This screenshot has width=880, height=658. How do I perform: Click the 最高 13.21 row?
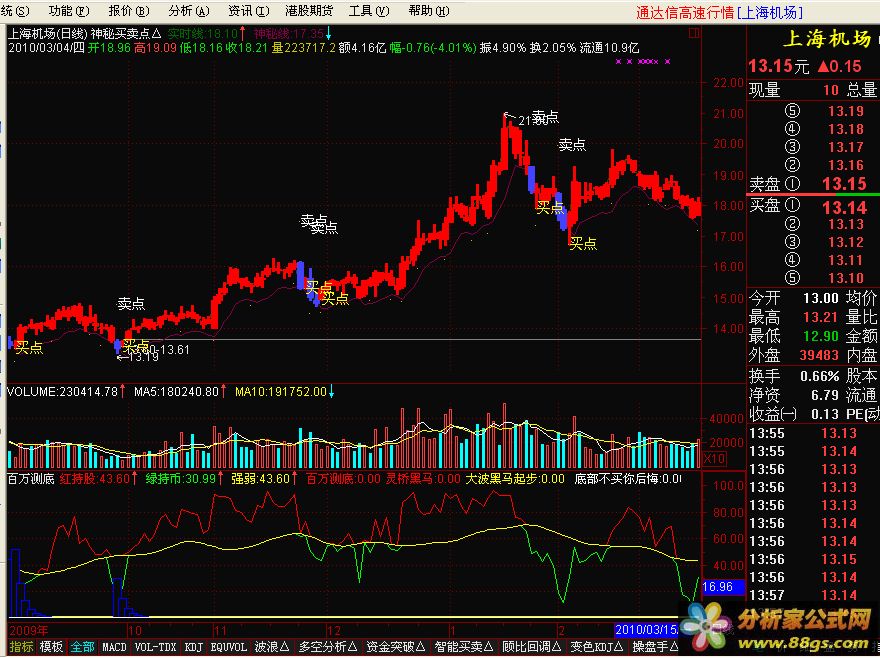794,317
